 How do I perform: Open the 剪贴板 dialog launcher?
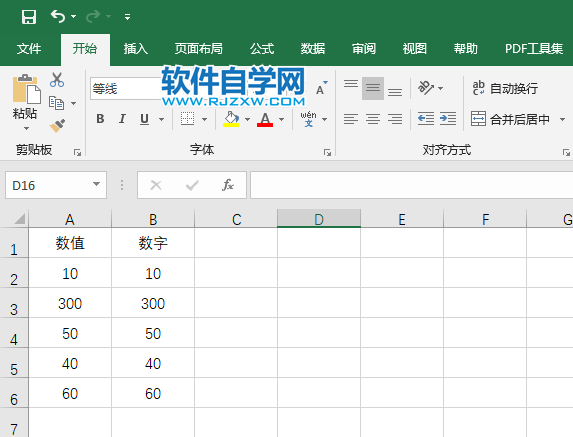point(77,153)
